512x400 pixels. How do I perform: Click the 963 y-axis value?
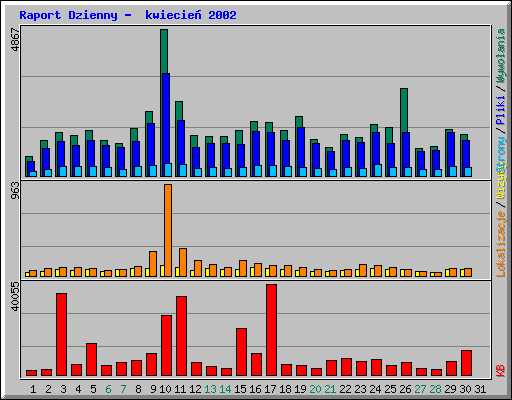(x=15, y=190)
